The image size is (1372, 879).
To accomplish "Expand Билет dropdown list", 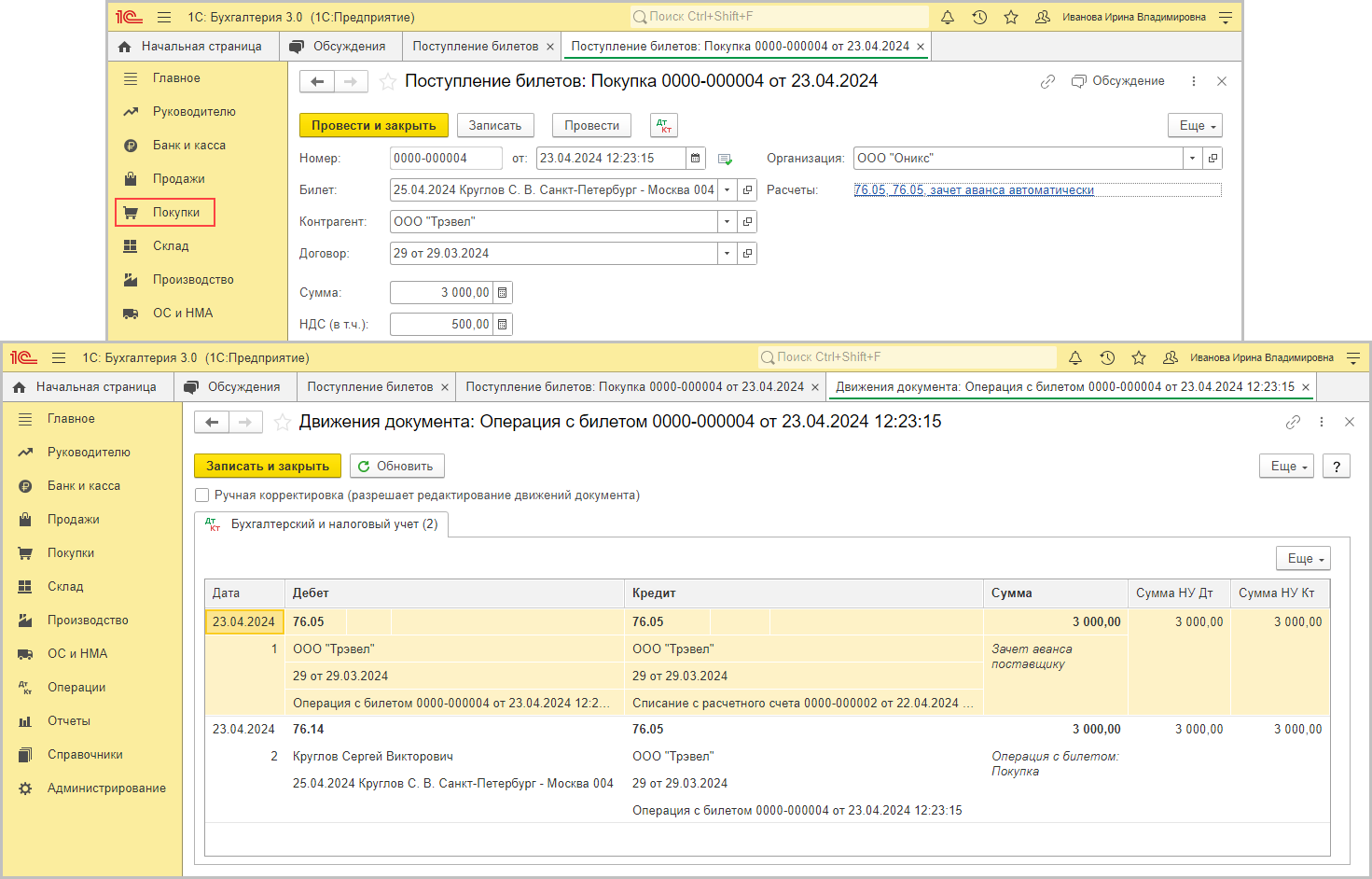I will pyautogui.click(x=728, y=190).
